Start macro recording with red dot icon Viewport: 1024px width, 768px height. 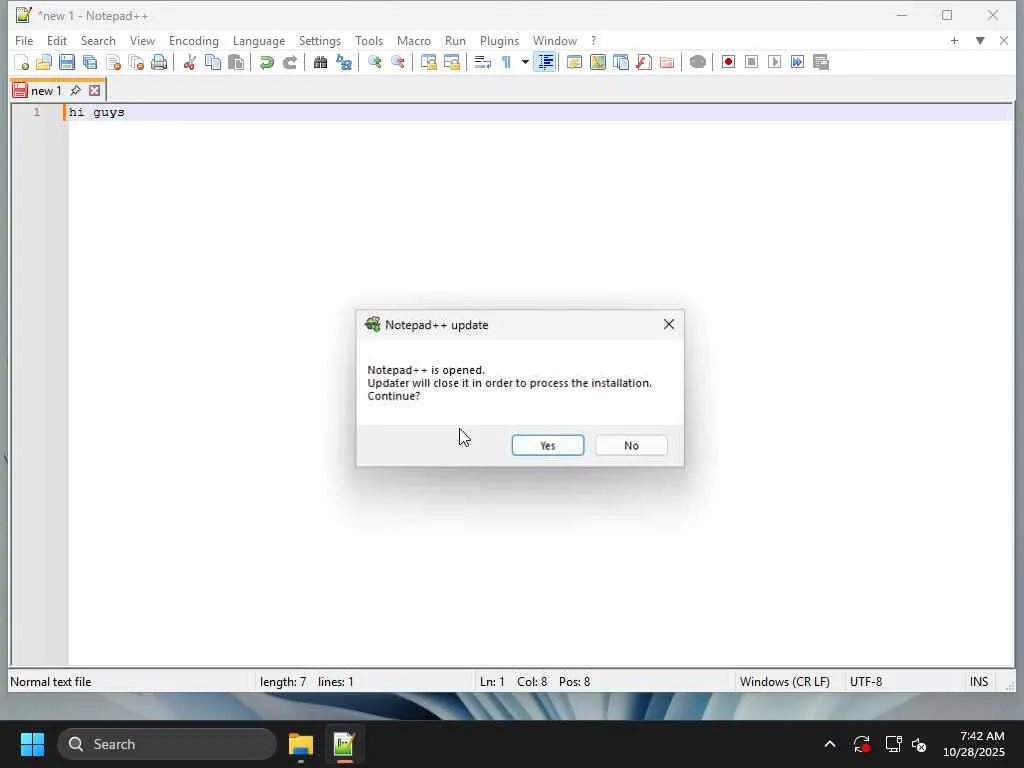click(x=728, y=62)
